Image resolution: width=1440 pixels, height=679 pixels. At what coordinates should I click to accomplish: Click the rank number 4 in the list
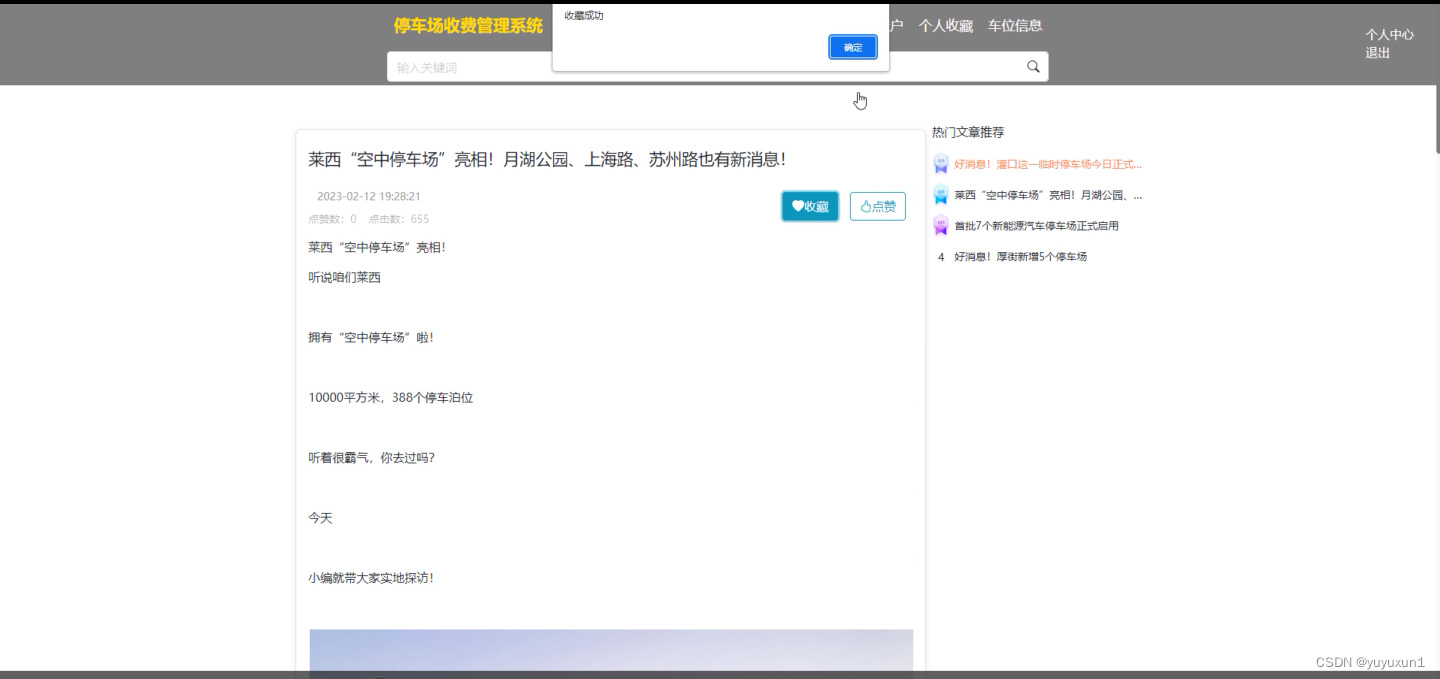coord(941,257)
